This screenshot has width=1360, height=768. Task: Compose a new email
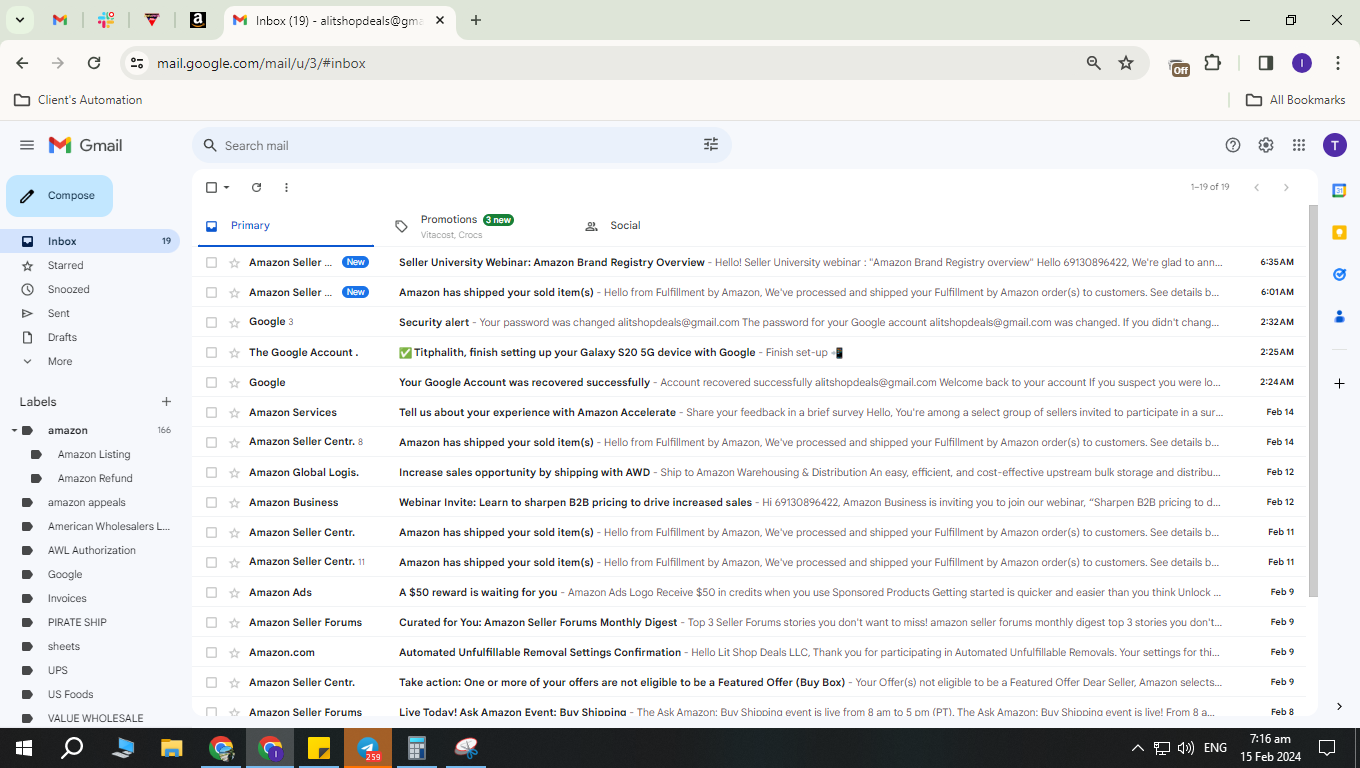point(60,196)
